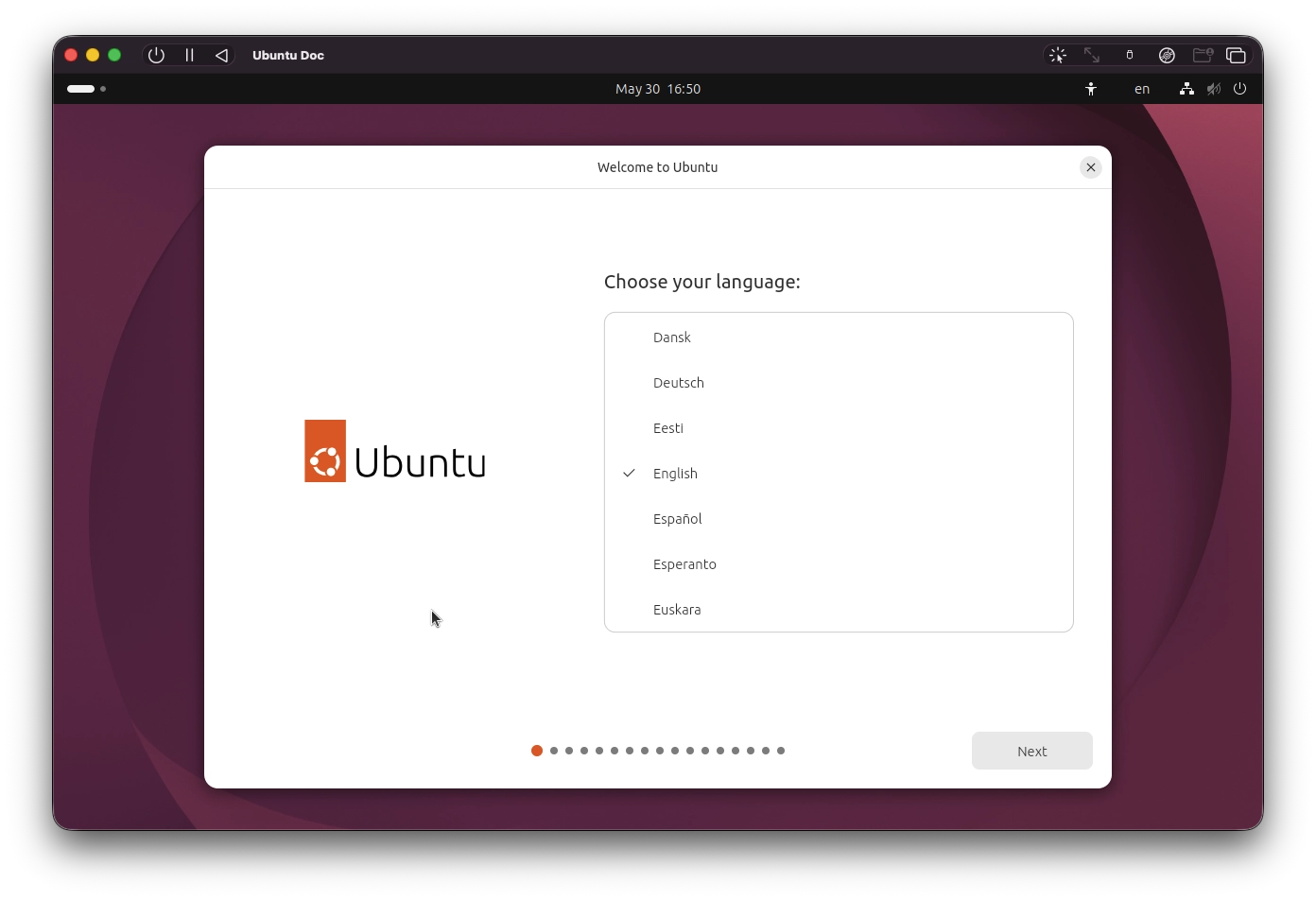The image size is (1316, 900).
Task: Click the first orange page indicator dot
Action: [537, 751]
